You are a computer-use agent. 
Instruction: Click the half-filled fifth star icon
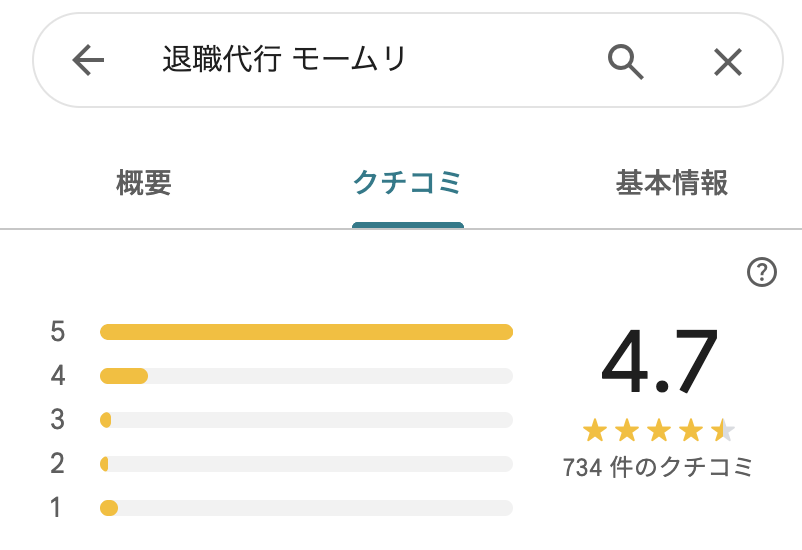(722, 430)
